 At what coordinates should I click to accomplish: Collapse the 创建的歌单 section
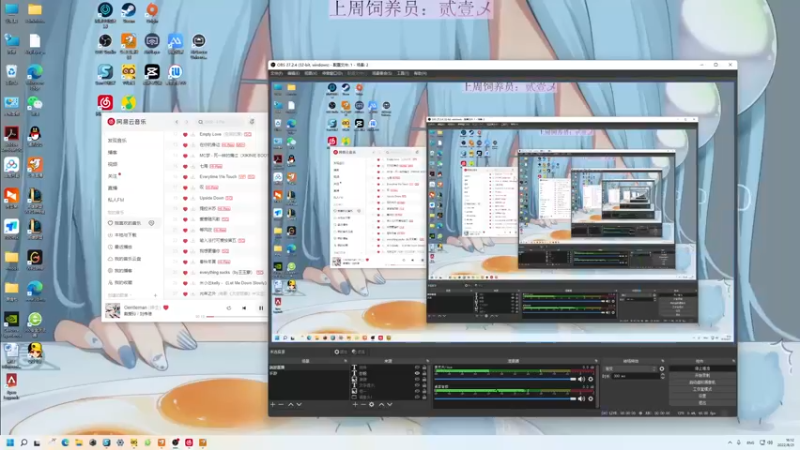coord(119,295)
